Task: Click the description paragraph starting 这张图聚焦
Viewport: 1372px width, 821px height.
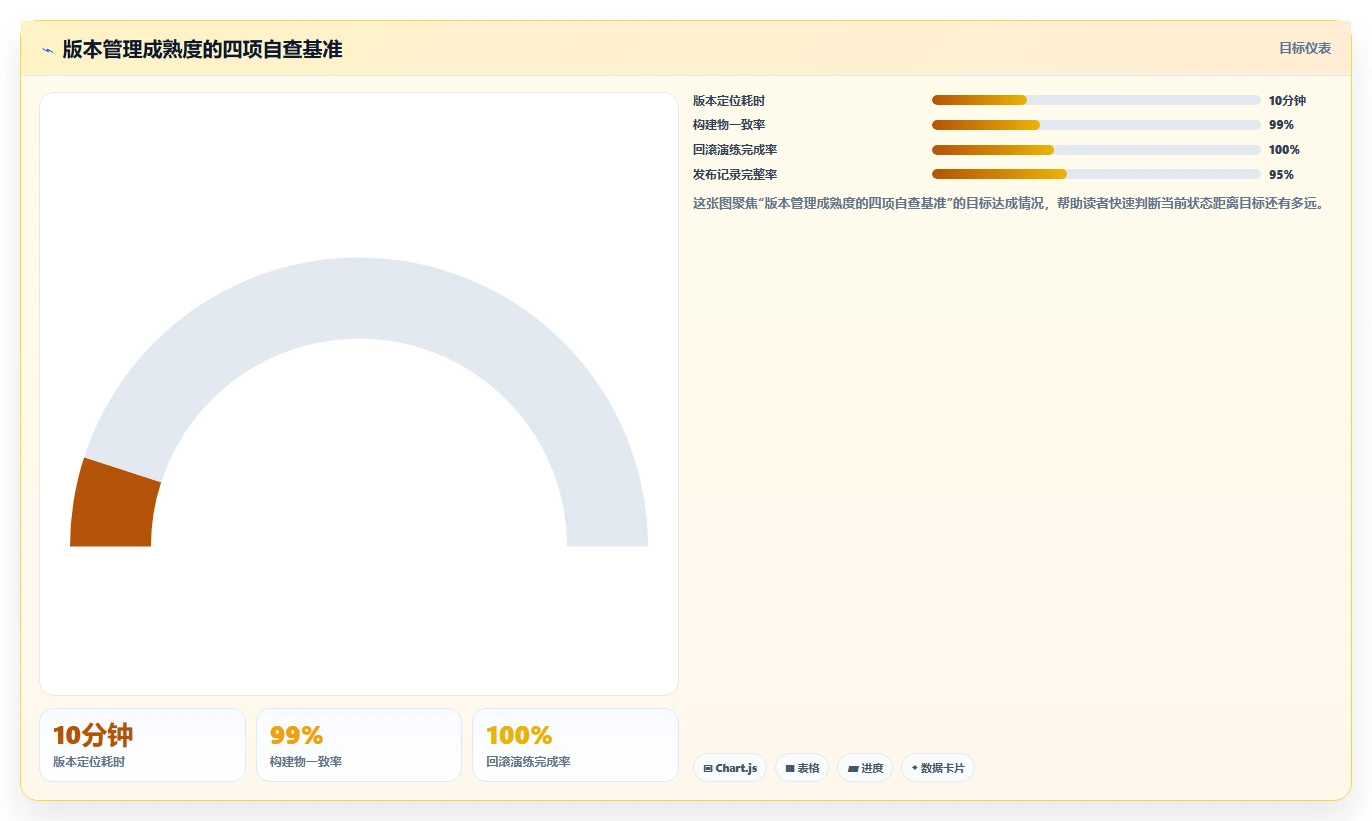Action: point(1010,203)
